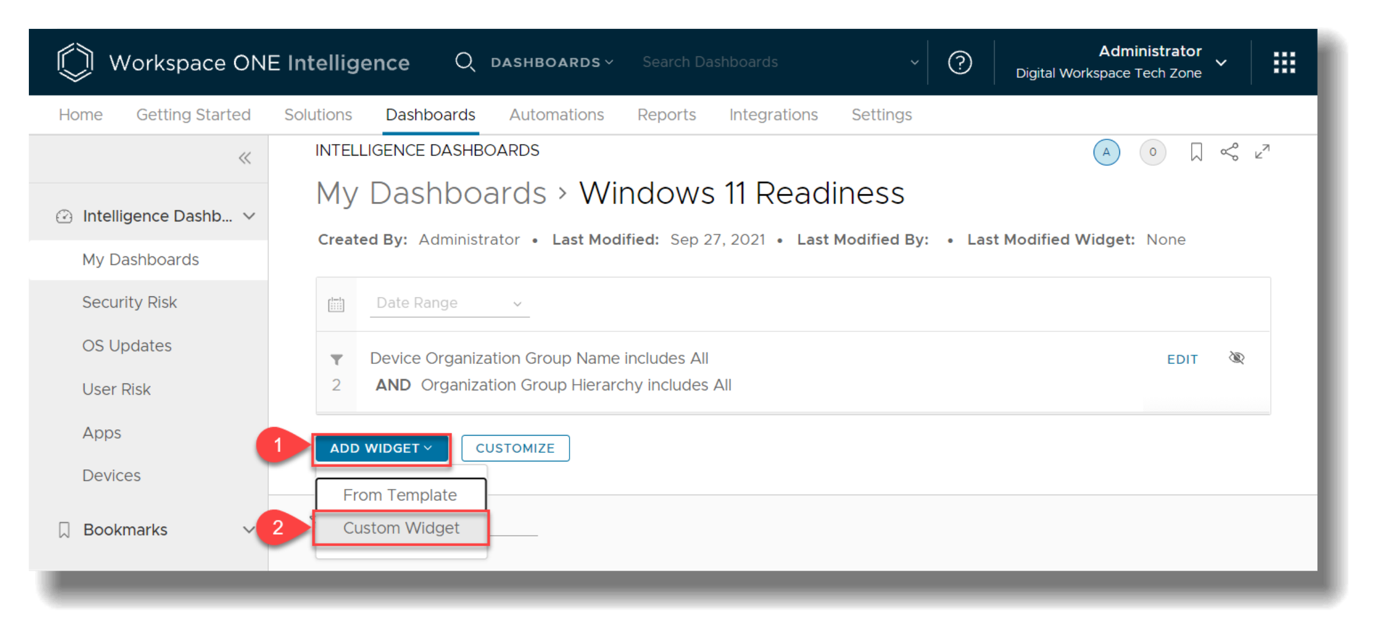The image size is (1386, 638).
Task: Click the share dashboard icon
Action: click(1229, 152)
